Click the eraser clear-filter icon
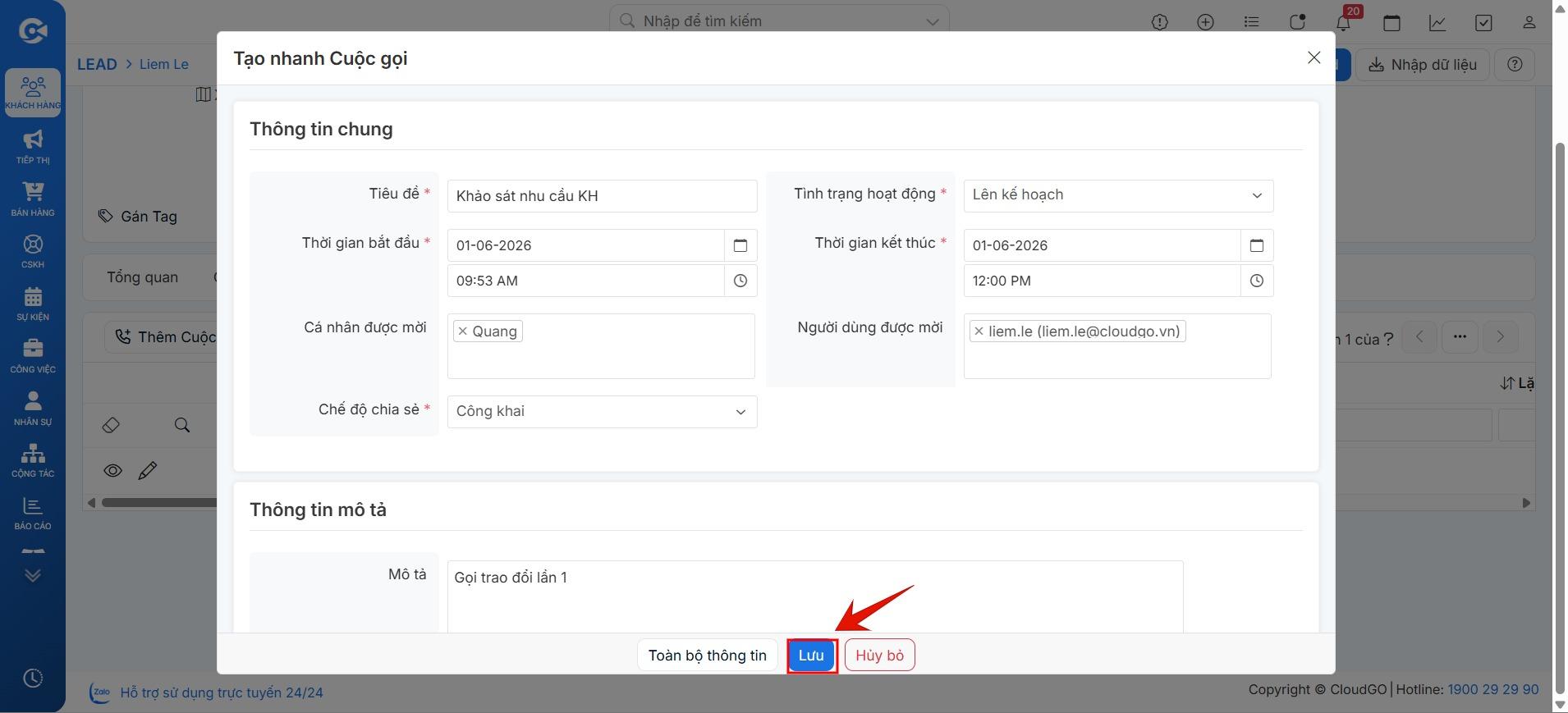 click(111, 425)
